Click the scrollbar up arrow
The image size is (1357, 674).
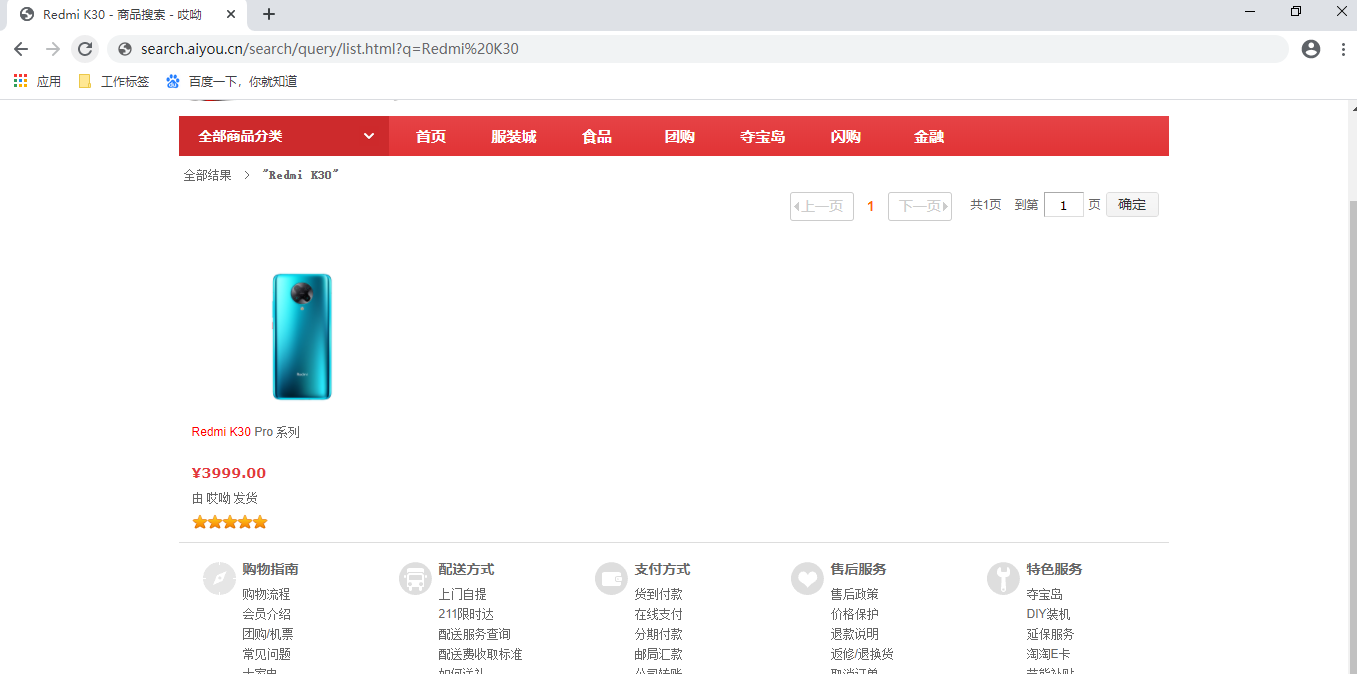coord(1353,107)
